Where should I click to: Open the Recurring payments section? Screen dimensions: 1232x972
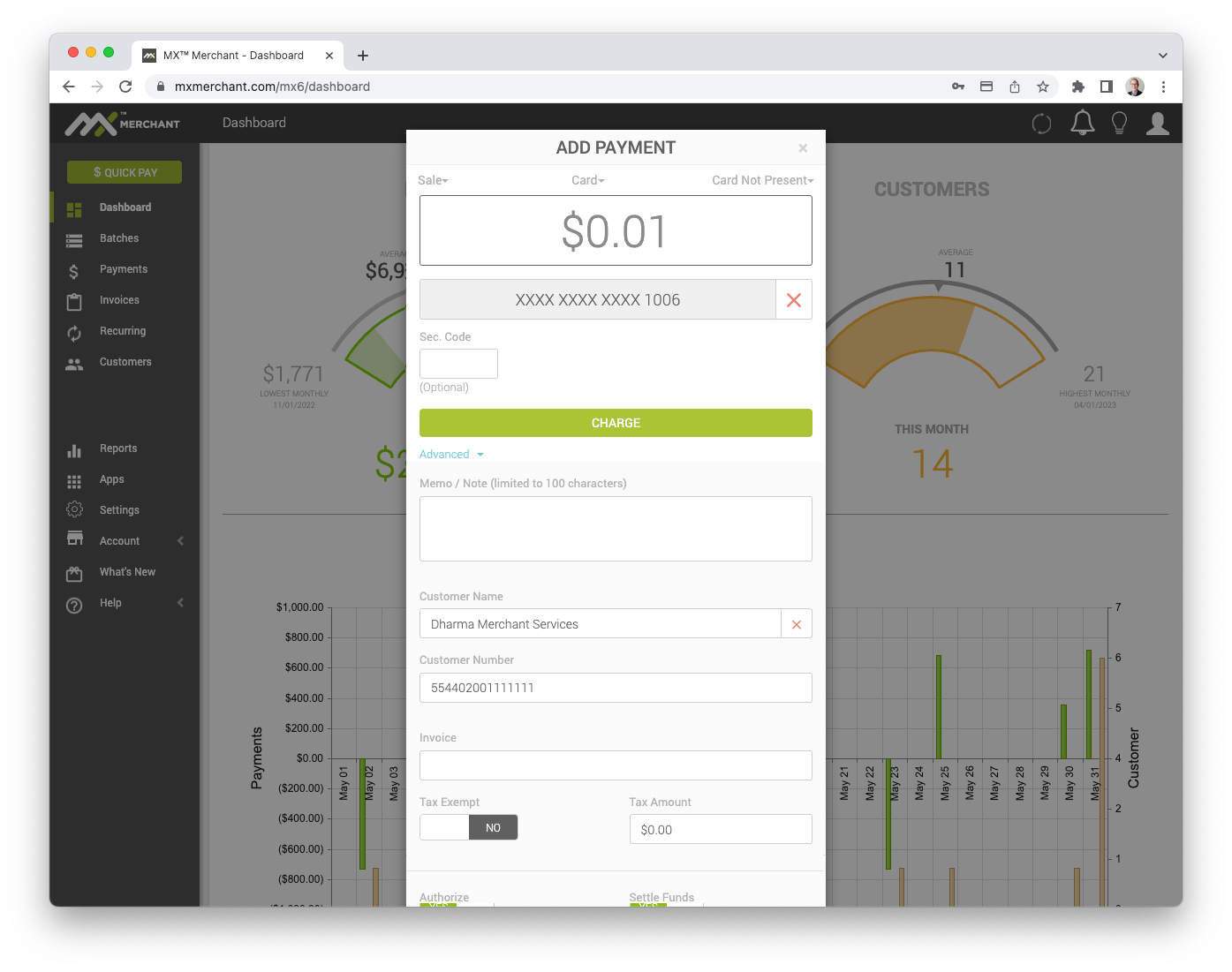tap(124, 331)
